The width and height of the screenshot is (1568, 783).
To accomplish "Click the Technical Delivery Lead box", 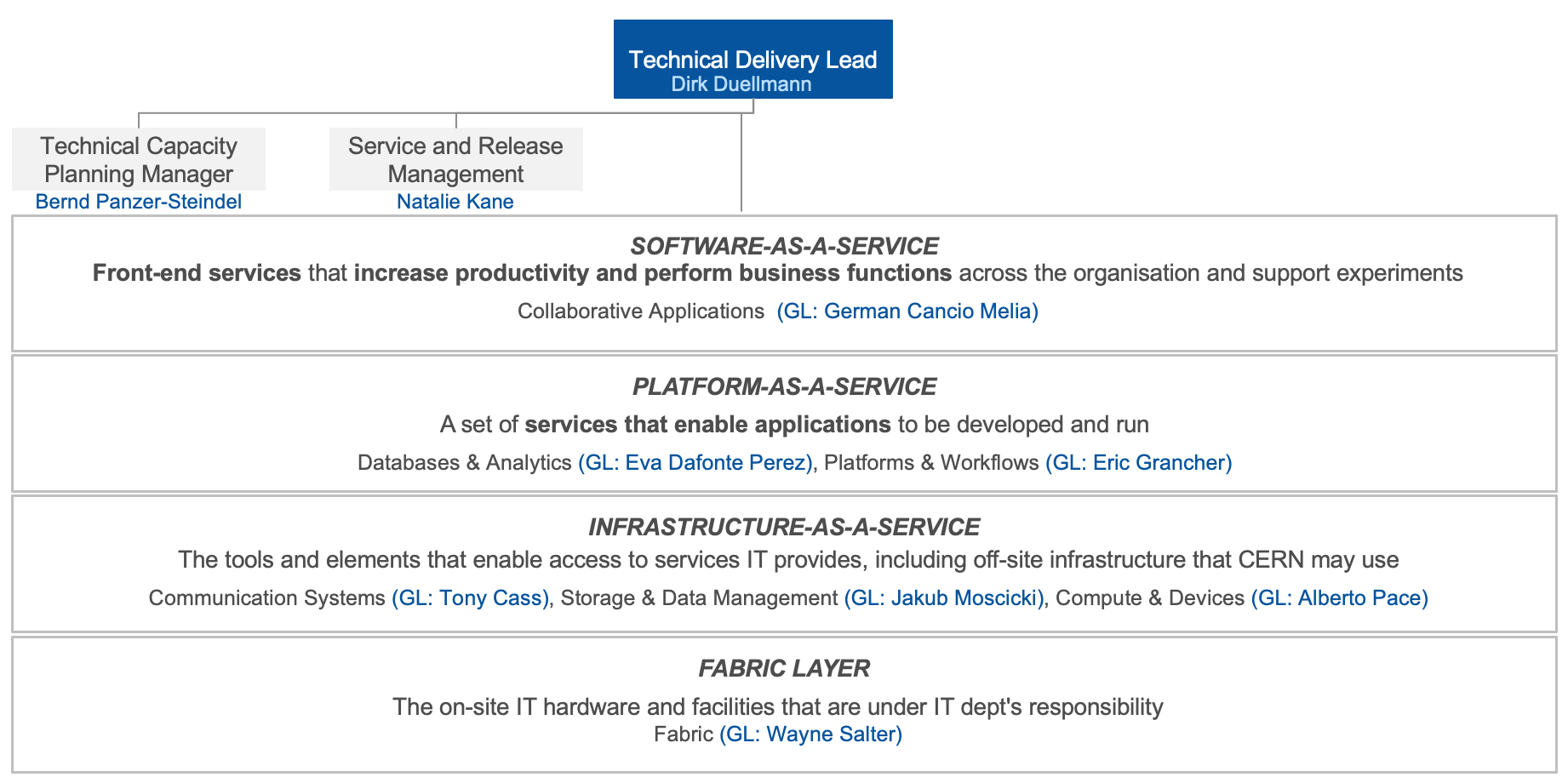I will pyautogui.click(x=753, y=59).
